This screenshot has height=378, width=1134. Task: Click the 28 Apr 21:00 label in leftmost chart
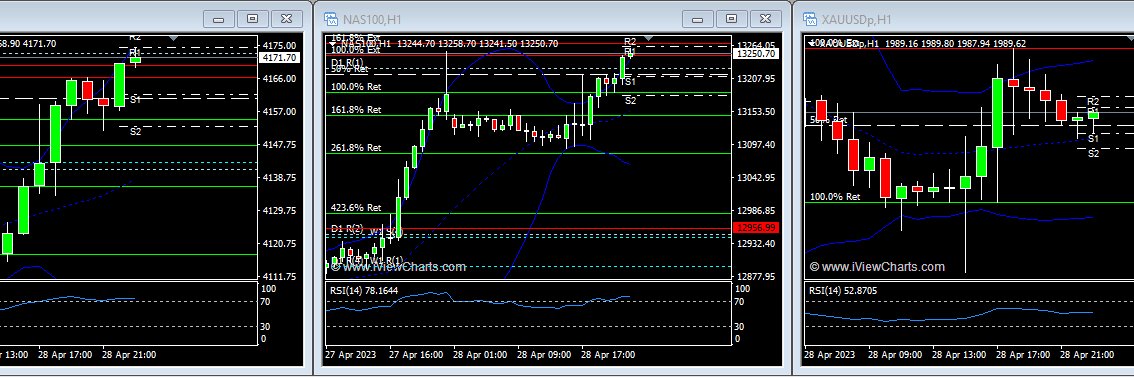[x=129, y=355]
